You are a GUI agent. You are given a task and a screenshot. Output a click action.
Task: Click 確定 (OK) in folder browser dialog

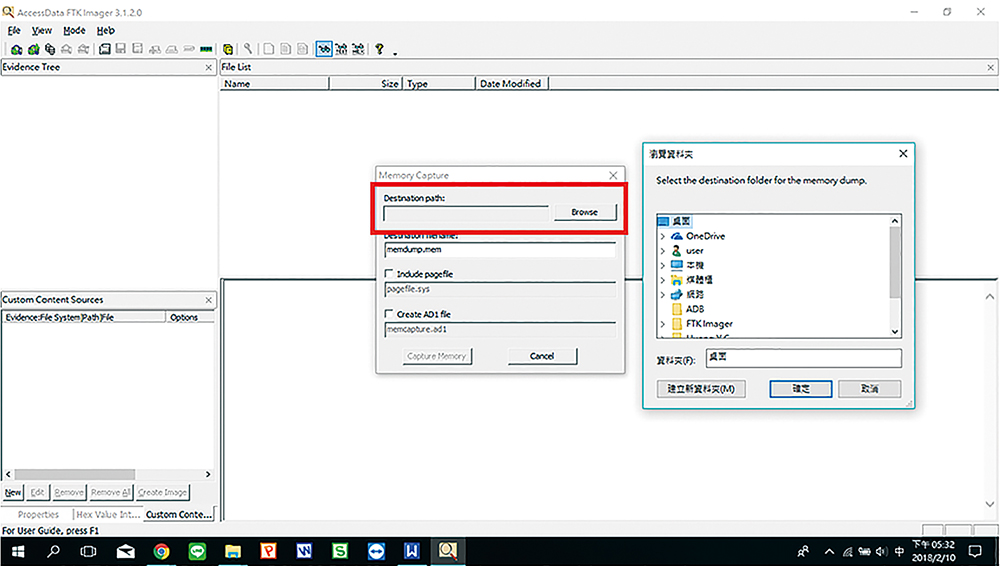tap(801, 389)
